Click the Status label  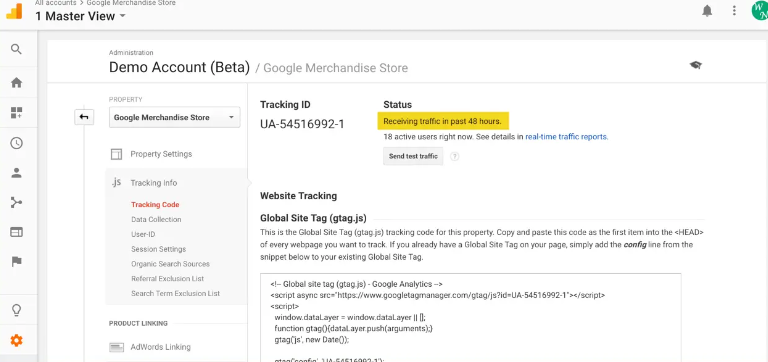coord(398,105)
